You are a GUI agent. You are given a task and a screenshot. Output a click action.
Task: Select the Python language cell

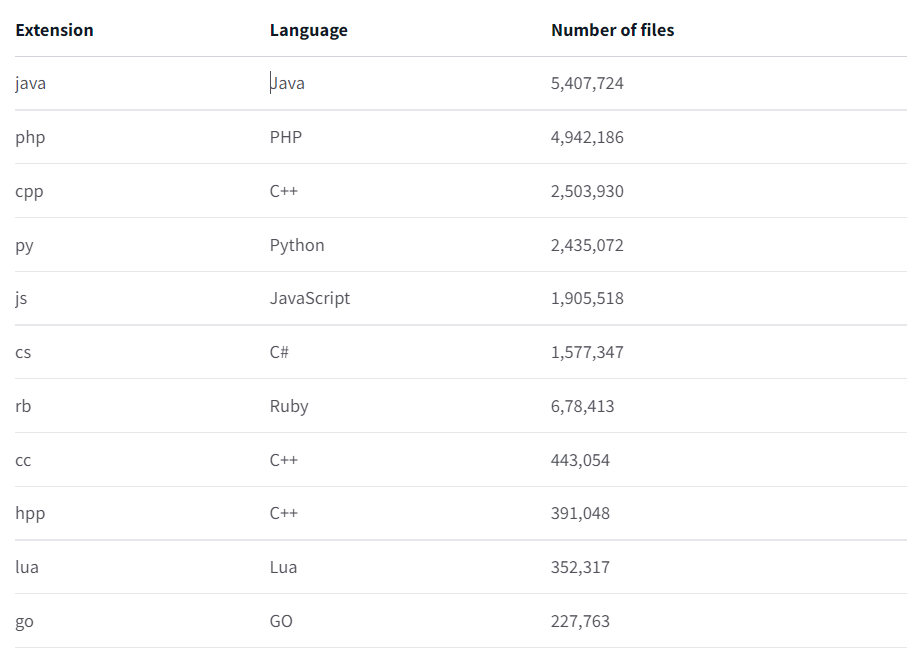pos(297,246)
